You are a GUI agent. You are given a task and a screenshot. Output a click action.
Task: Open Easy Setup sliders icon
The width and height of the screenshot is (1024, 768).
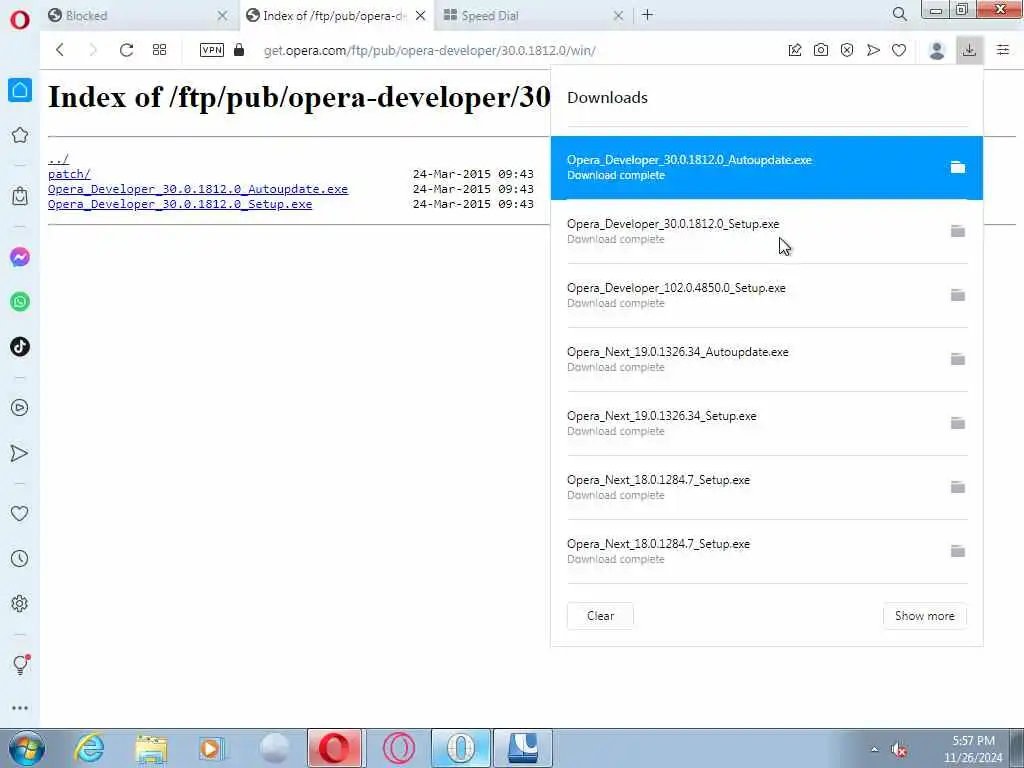click(x=1003, y=50)
